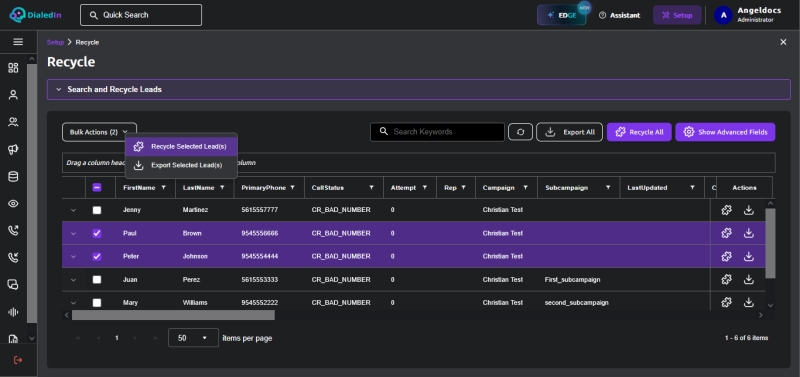800x377 pixels.
Task: Expand the Jenny Martinez row details
Action: 73,210
